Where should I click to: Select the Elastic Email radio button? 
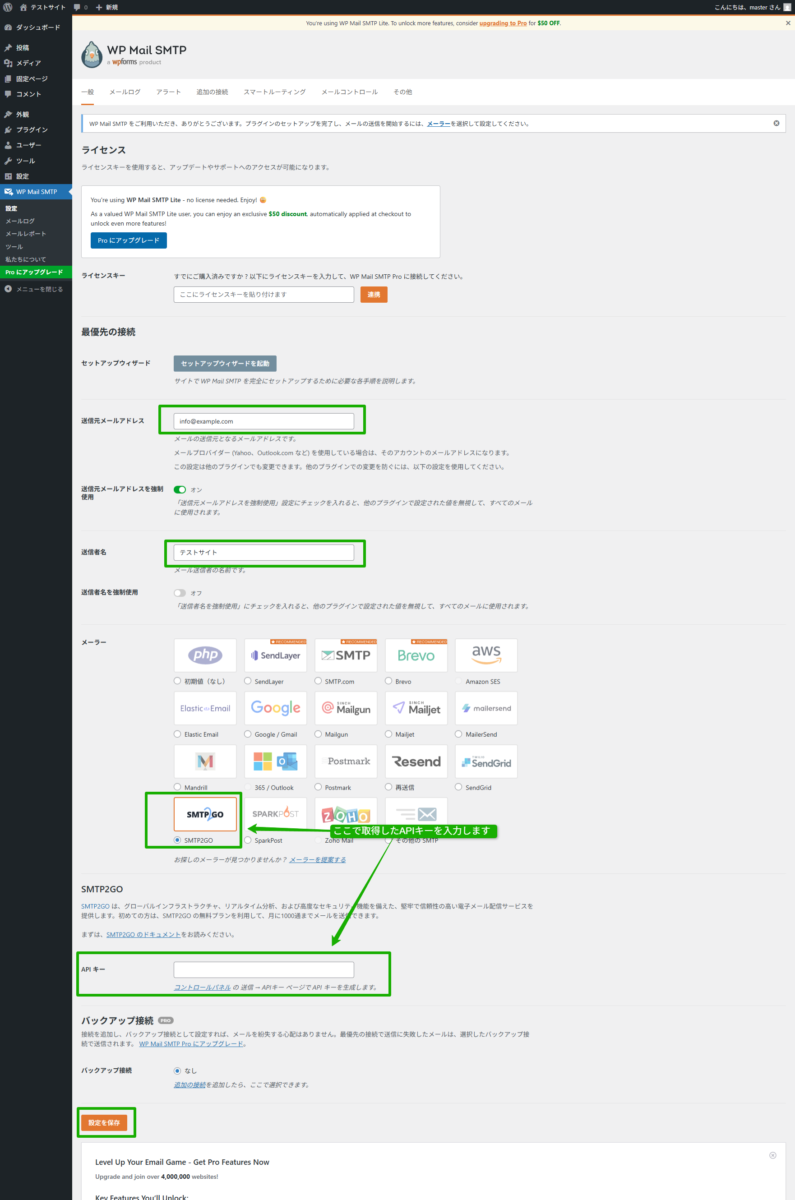pyautogui.click(x=178, y=734)
